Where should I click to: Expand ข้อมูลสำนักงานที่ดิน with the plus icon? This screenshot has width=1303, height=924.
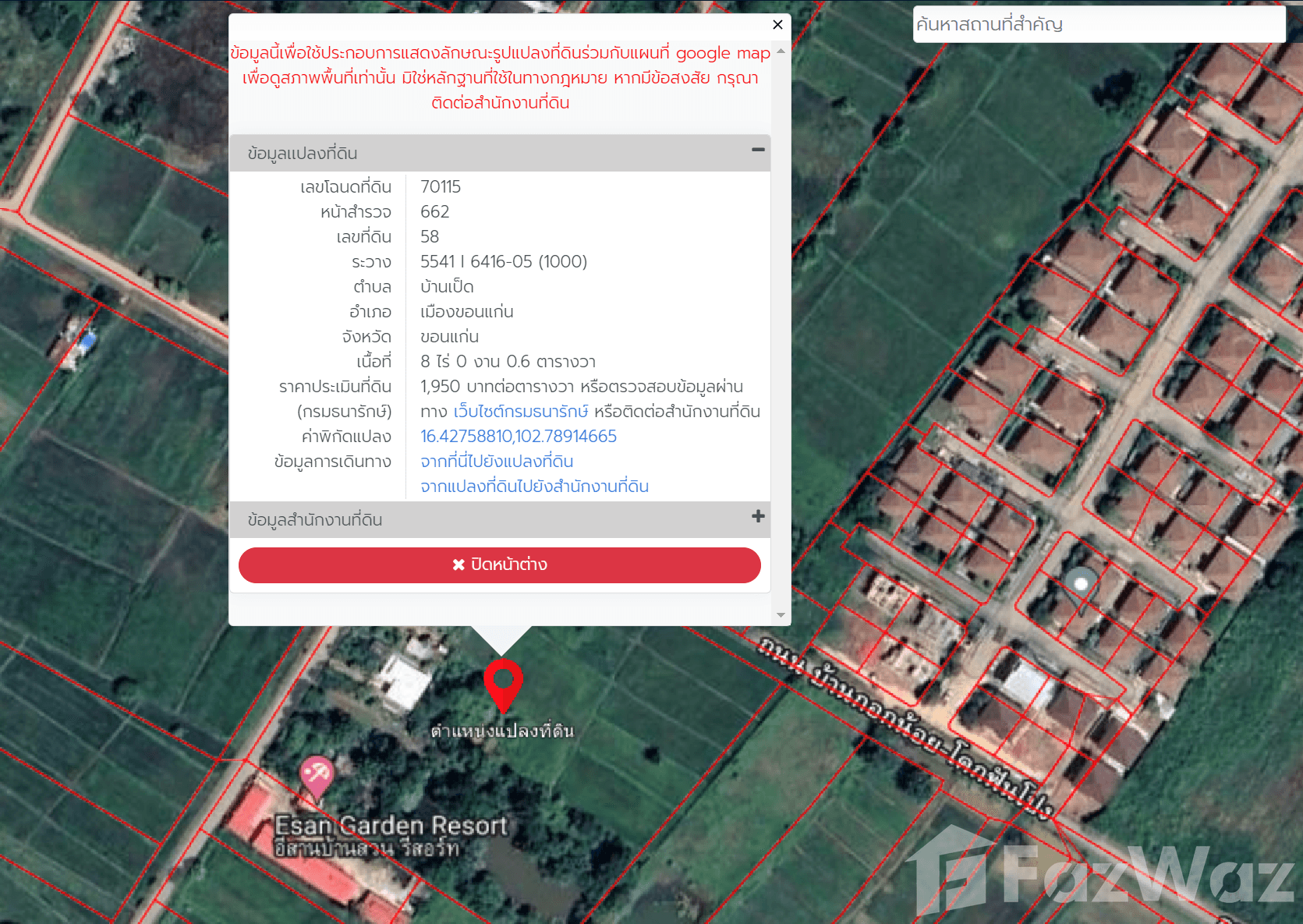pos(757,517)
